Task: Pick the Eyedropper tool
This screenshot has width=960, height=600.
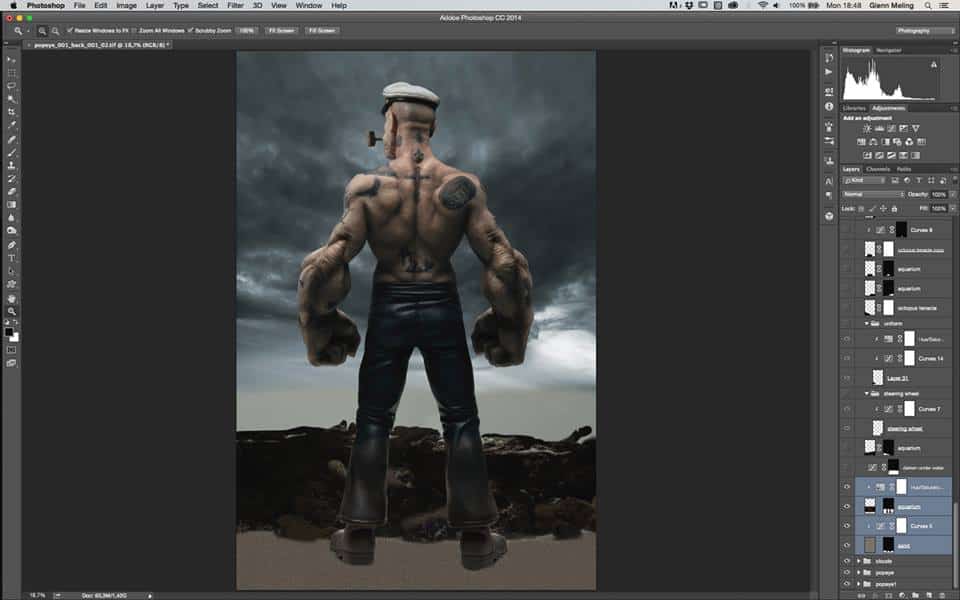Action: 12,125
